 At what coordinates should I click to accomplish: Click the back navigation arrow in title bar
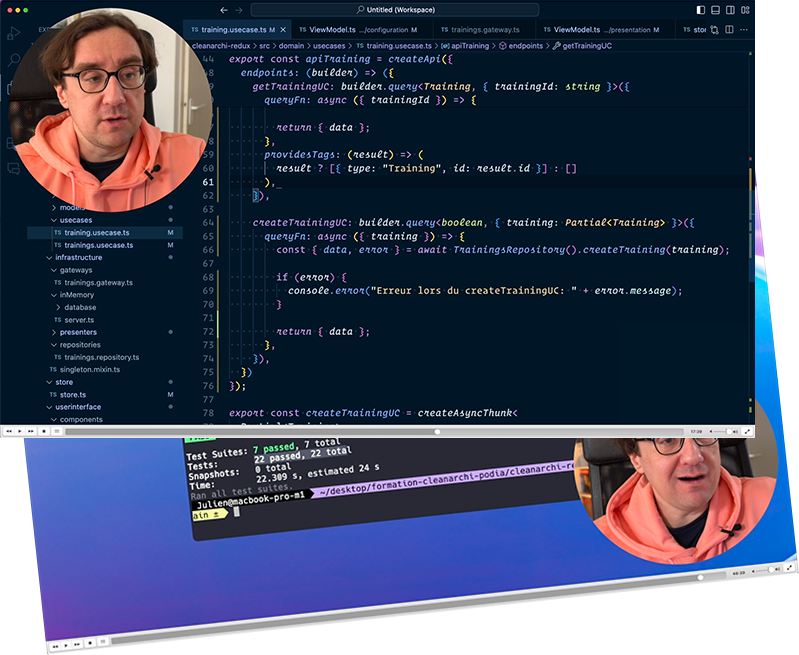pos(224,10)
